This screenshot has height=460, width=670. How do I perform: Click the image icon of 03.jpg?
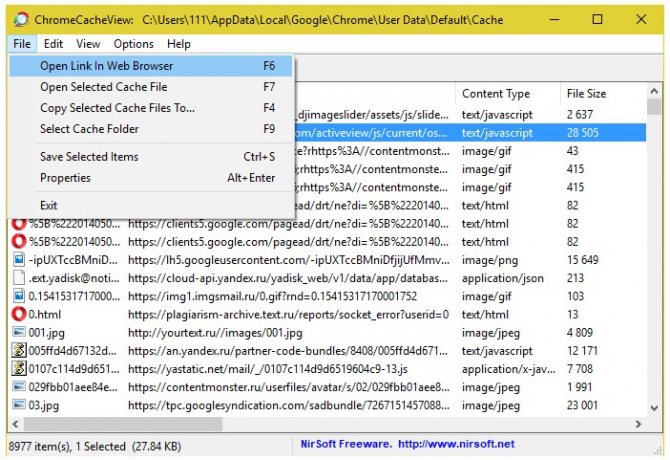(18, 404)
